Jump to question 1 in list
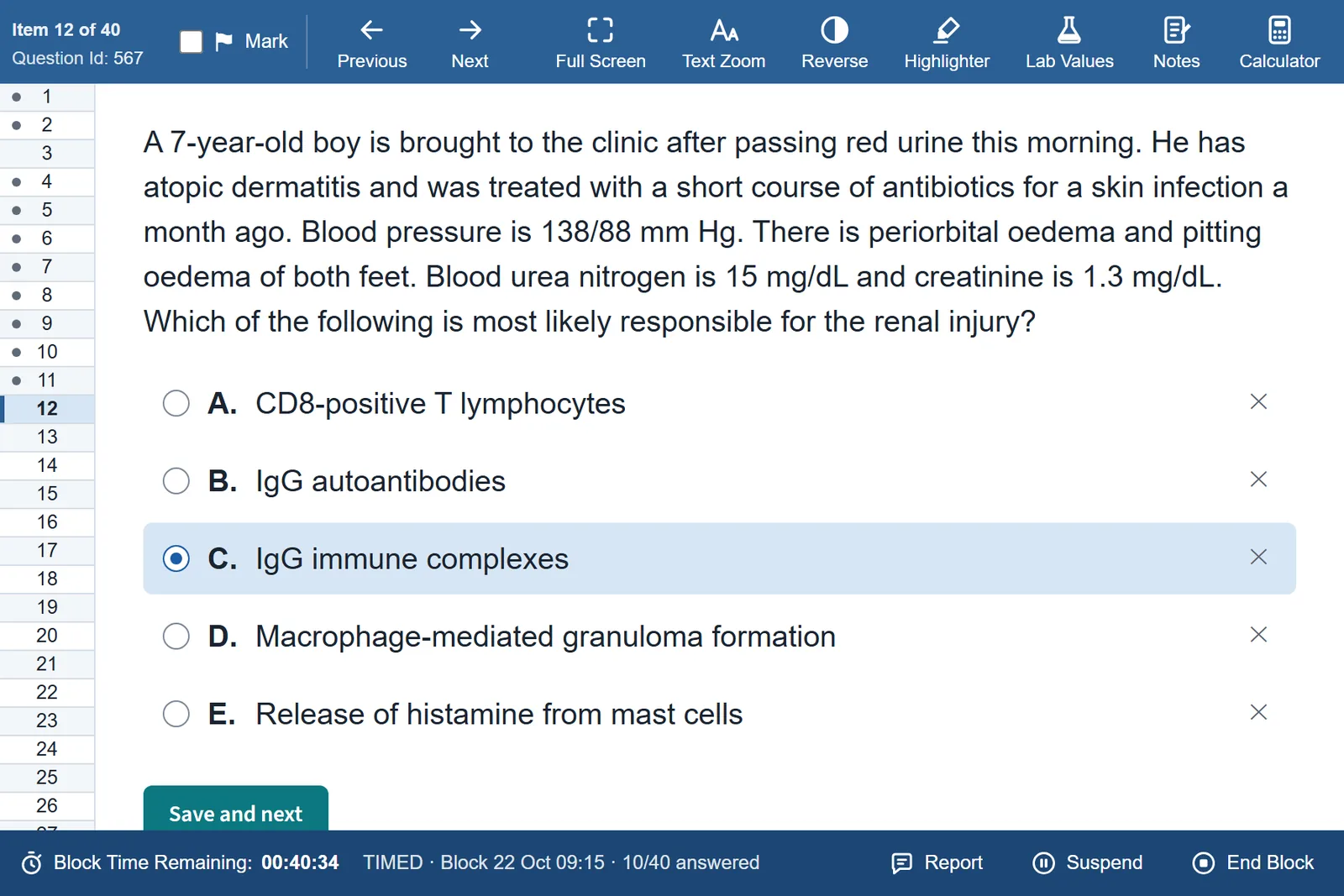This screenshot has width=1344, height=896. click(x=47, y=97)
